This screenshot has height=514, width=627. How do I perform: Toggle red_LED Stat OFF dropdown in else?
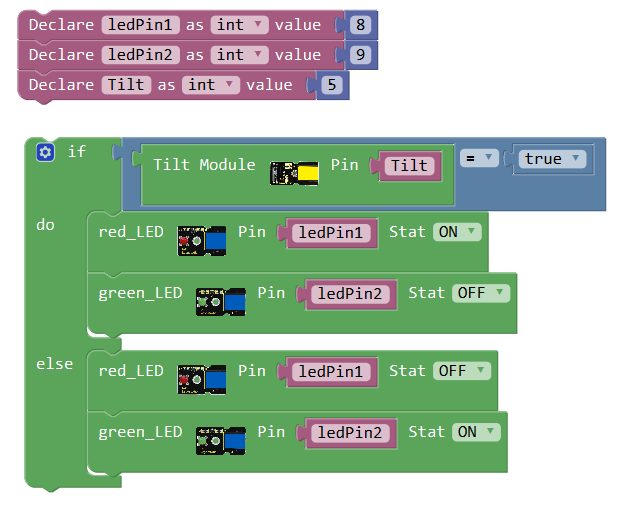462,371
